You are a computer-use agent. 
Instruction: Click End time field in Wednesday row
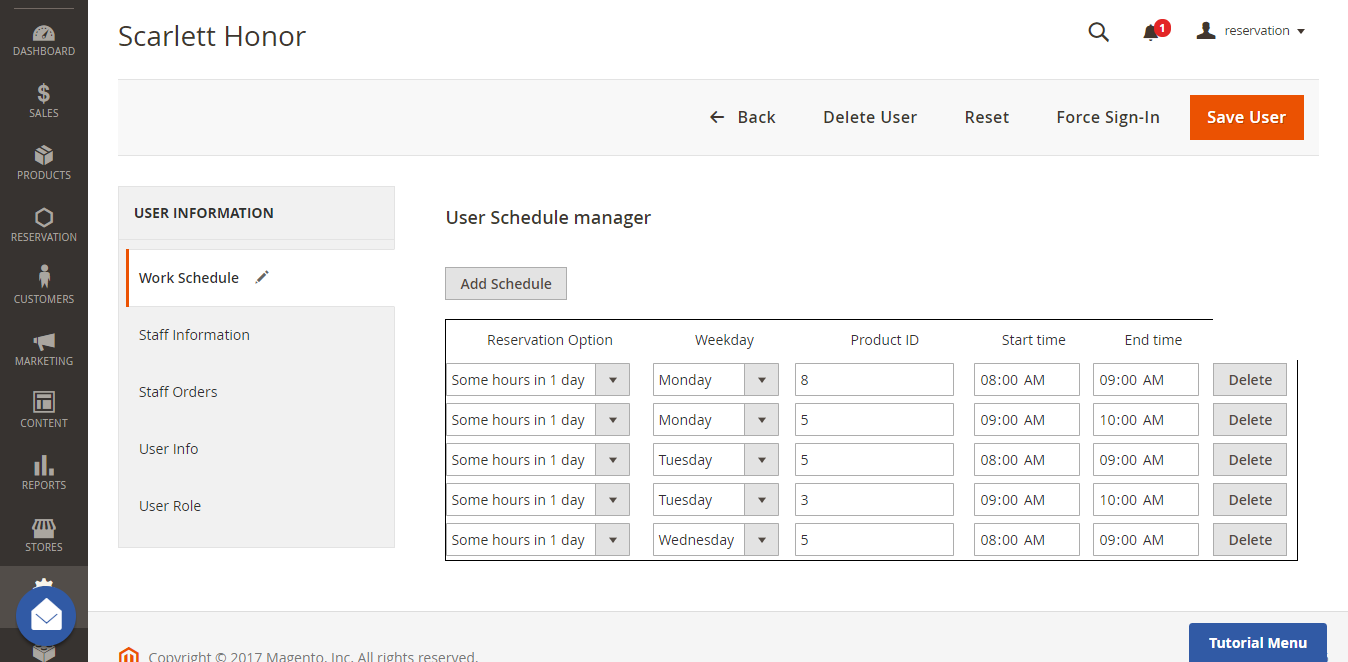[x=1146, y=540]
